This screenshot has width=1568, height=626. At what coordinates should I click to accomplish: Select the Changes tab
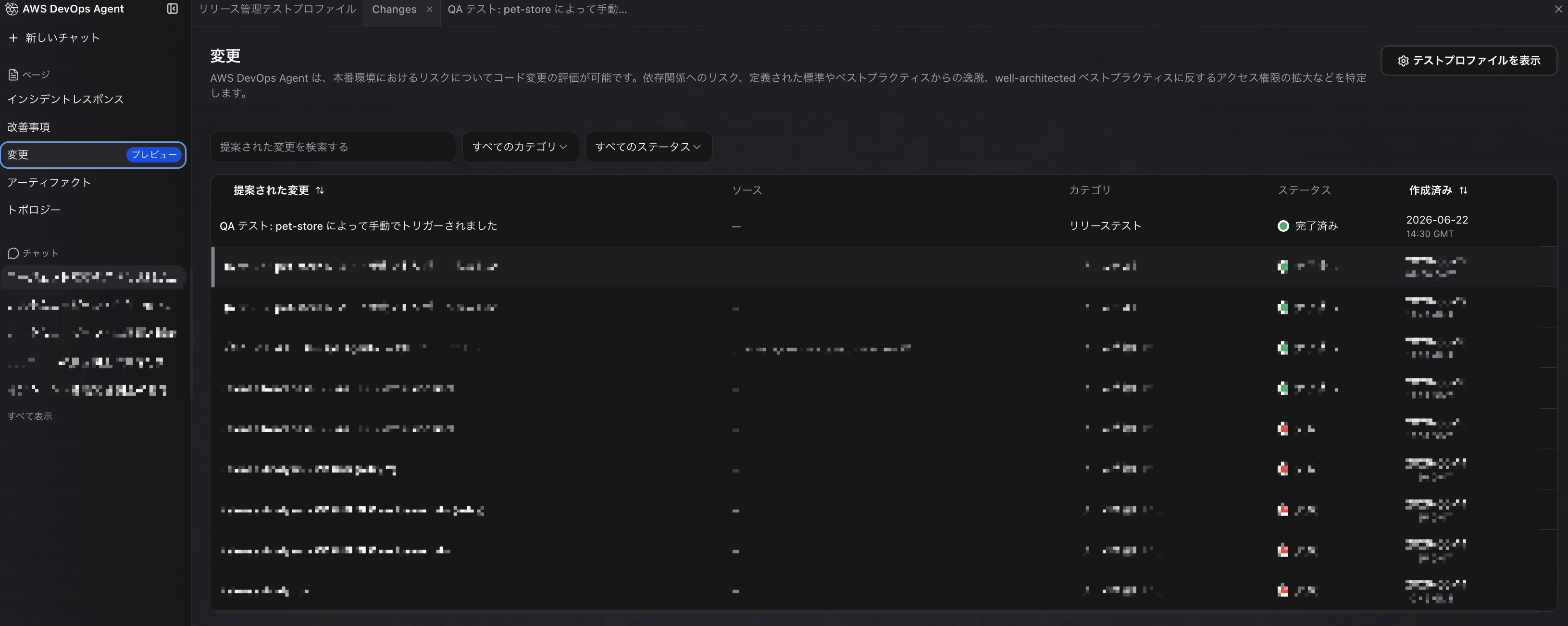[x=394, y=10]
